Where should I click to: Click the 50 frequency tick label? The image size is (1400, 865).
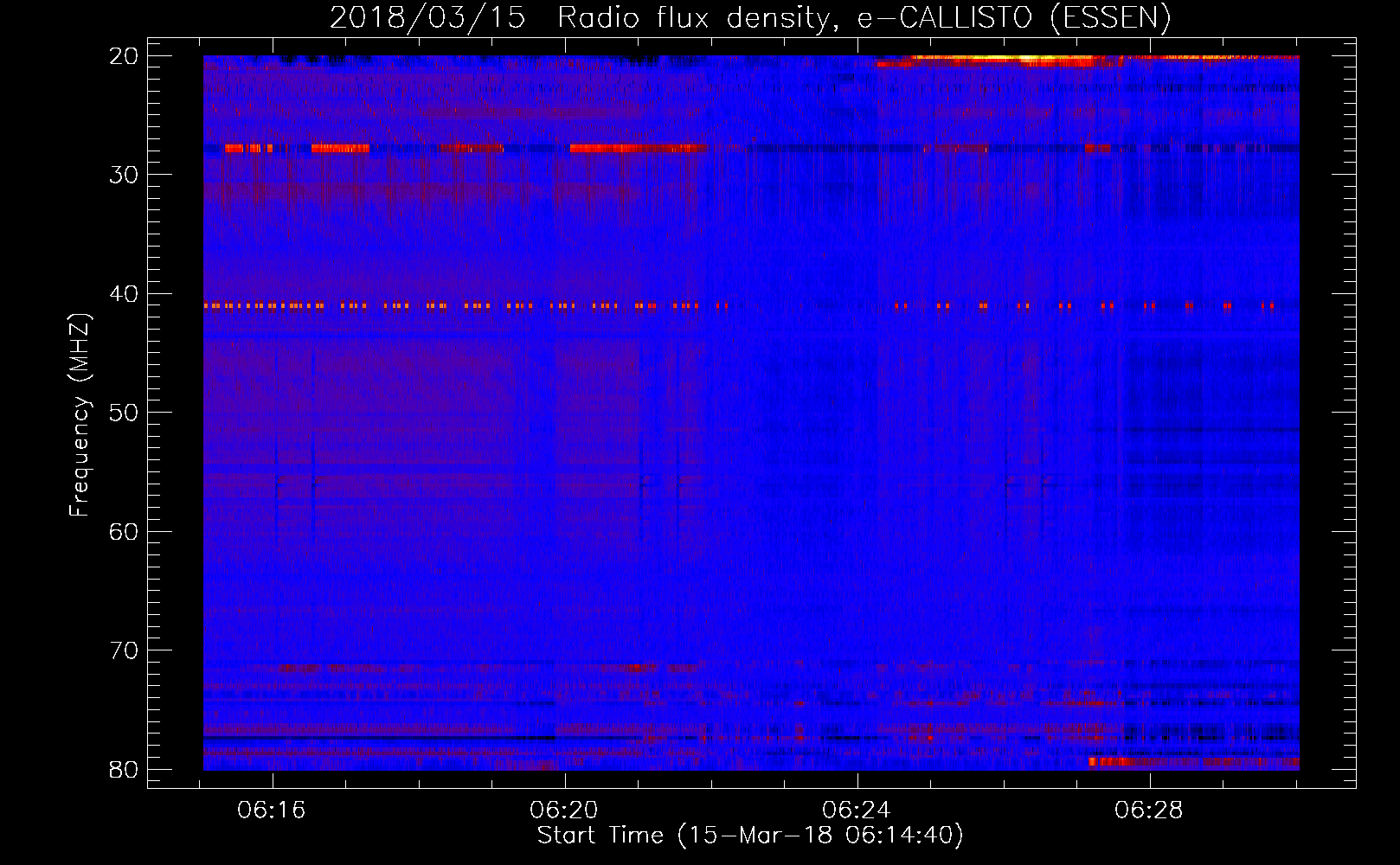[125, 413]
